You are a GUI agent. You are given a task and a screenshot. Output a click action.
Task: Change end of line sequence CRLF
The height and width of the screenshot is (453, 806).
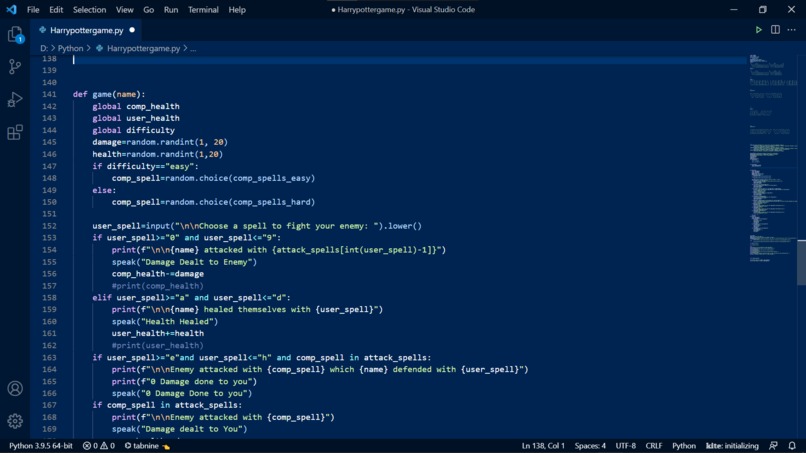tap(654, 446)
